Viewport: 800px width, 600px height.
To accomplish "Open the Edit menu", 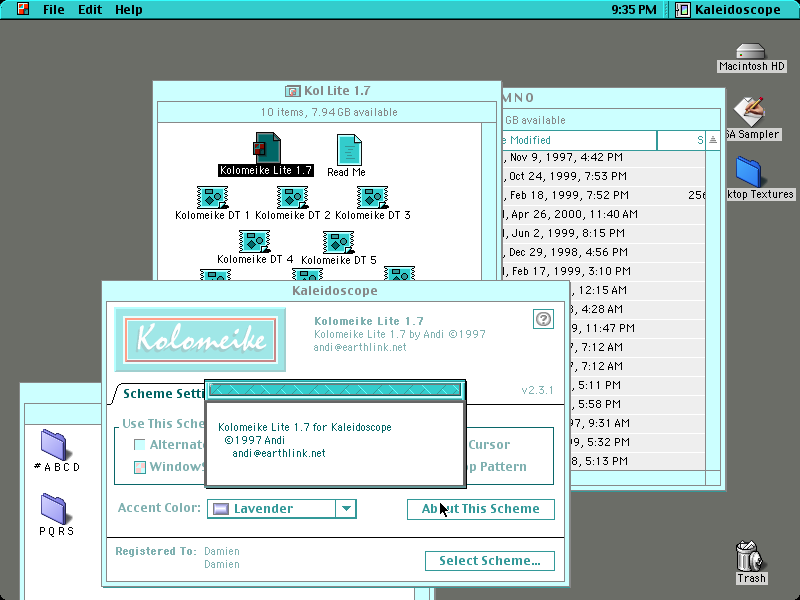I will [90, 10].
